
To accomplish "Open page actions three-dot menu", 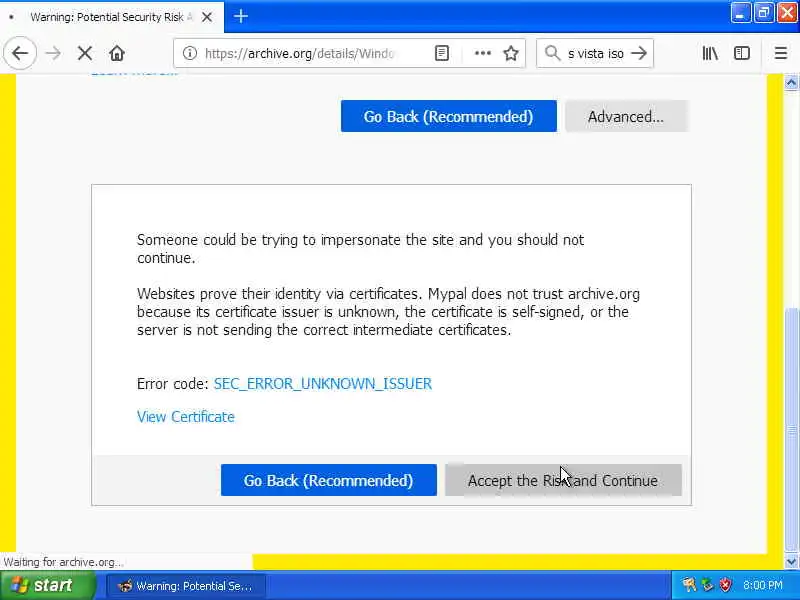I will [x=482, y=53].
